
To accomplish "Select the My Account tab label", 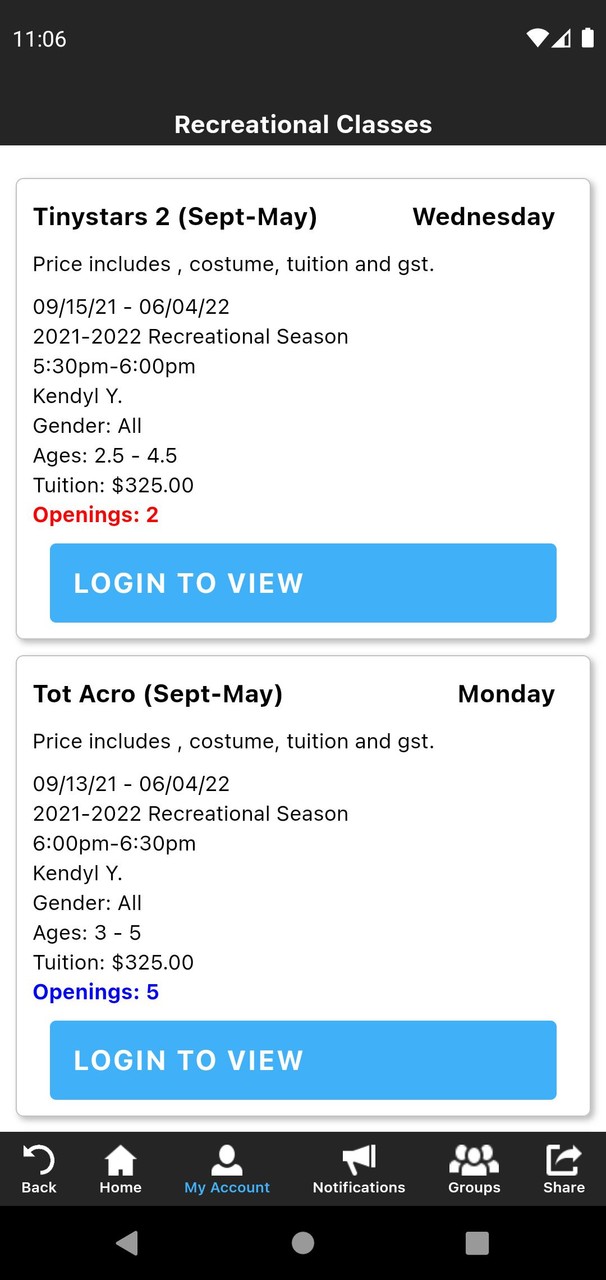I will click(227, 1188).
